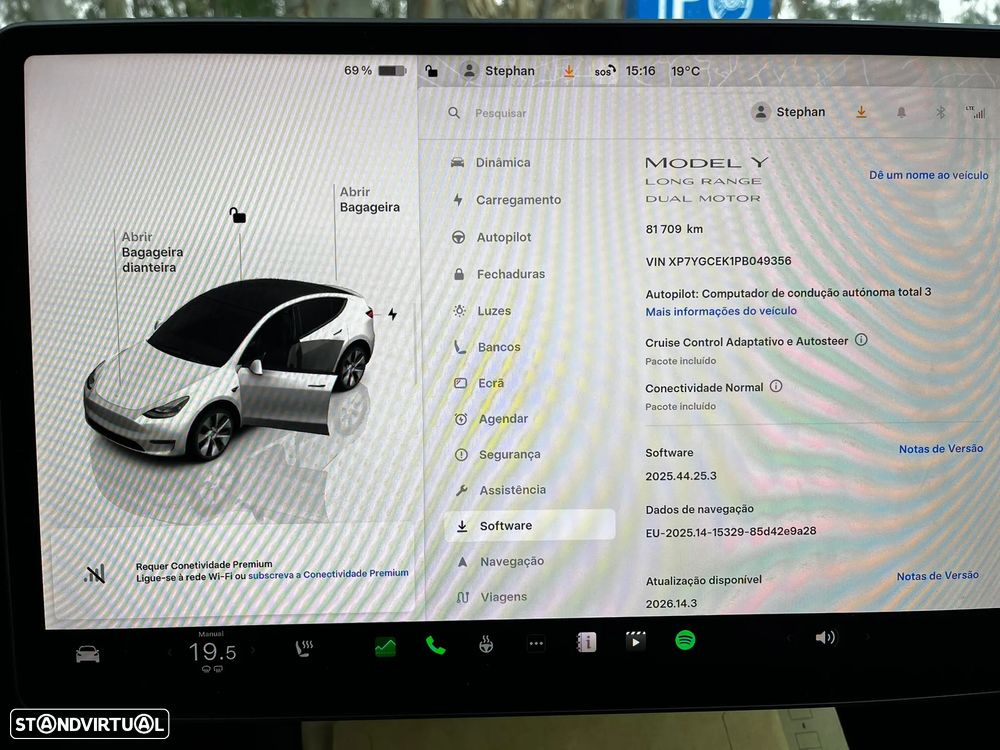Open Stephan profile in top status bar

pyautogui.click(x=498, y=71)
